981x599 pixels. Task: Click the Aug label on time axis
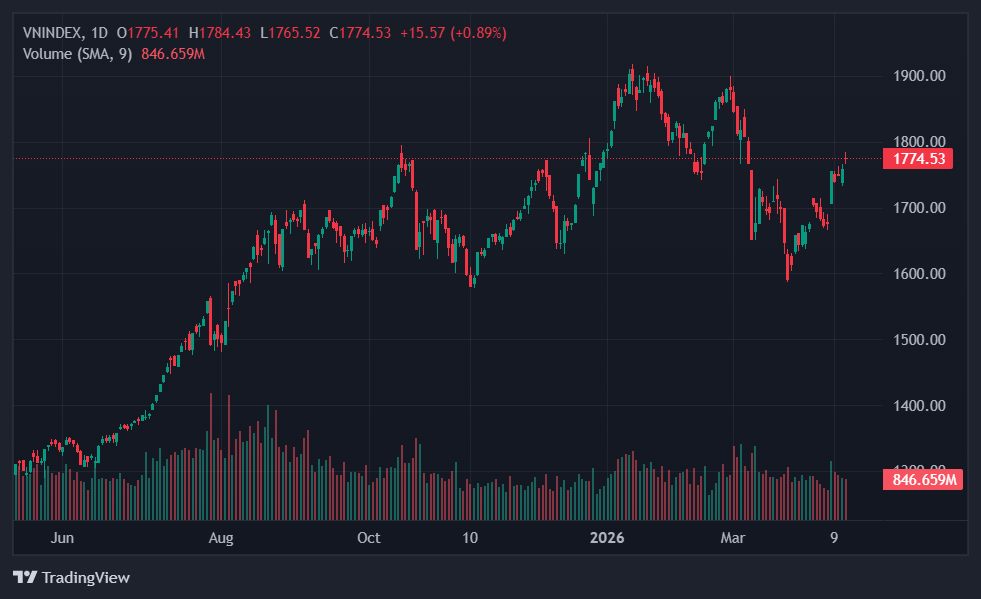[x=221, y=538]
